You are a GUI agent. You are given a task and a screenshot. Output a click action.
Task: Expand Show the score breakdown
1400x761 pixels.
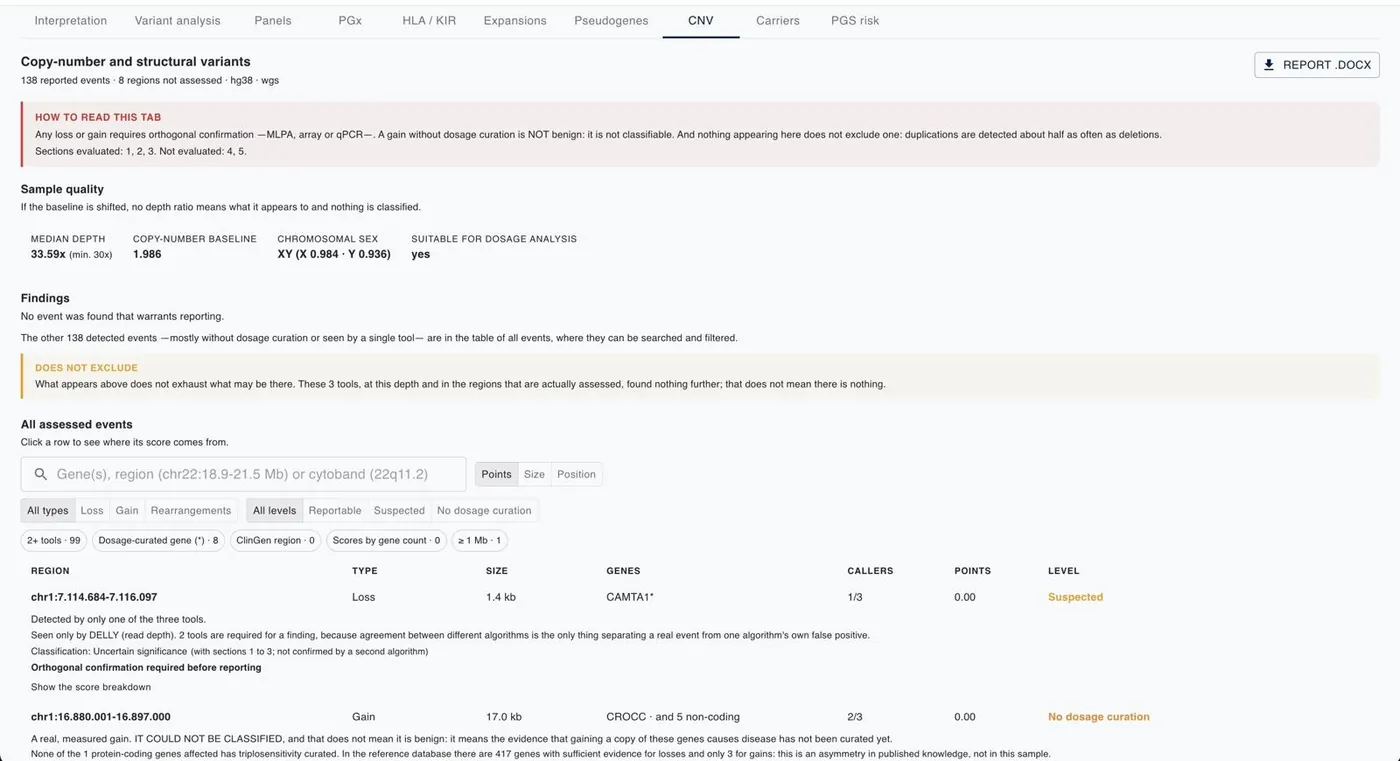pyautogui.click(x=91, y=687)
